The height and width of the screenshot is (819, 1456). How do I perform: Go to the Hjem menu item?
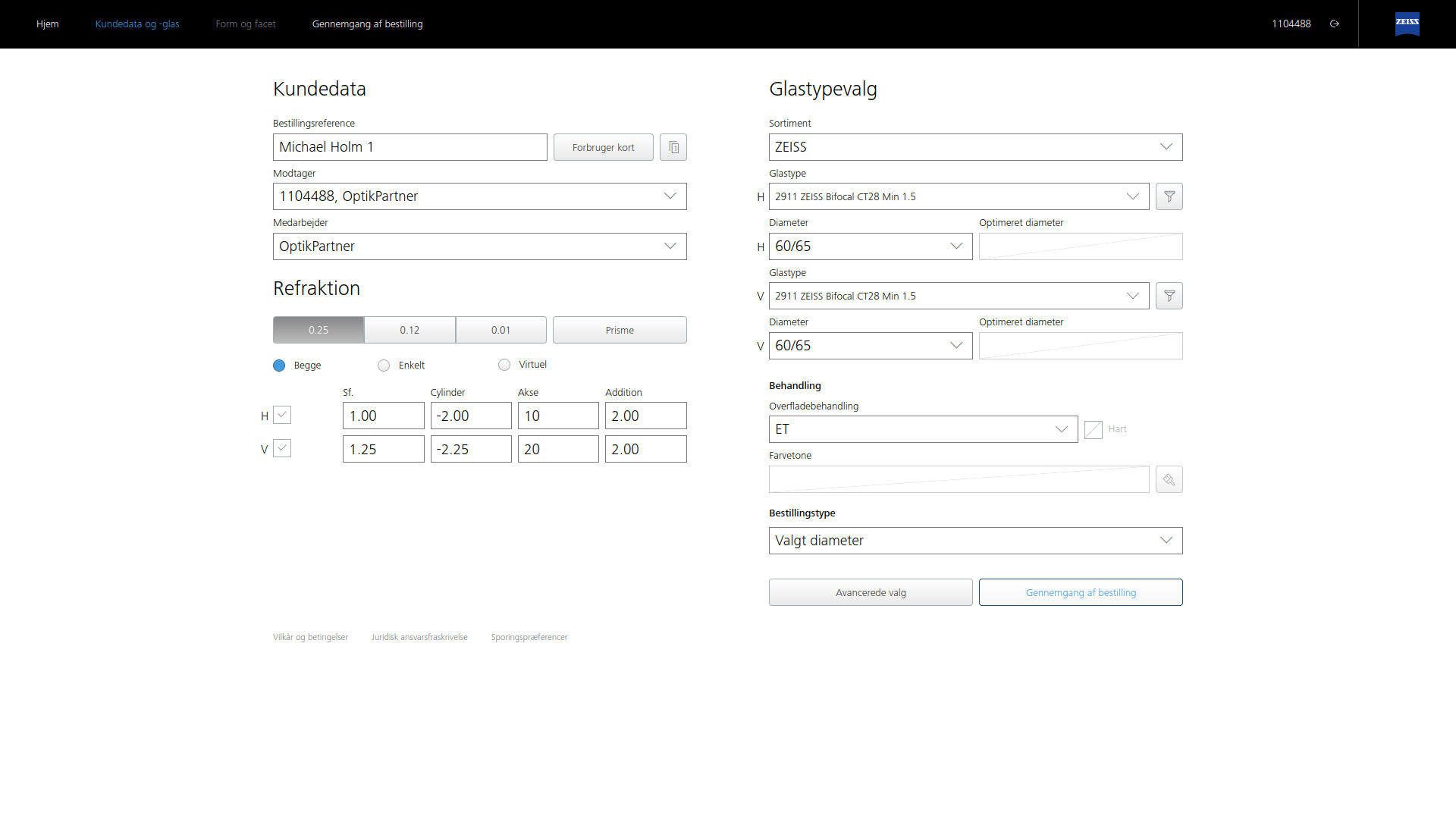click(x=47, y=24)
